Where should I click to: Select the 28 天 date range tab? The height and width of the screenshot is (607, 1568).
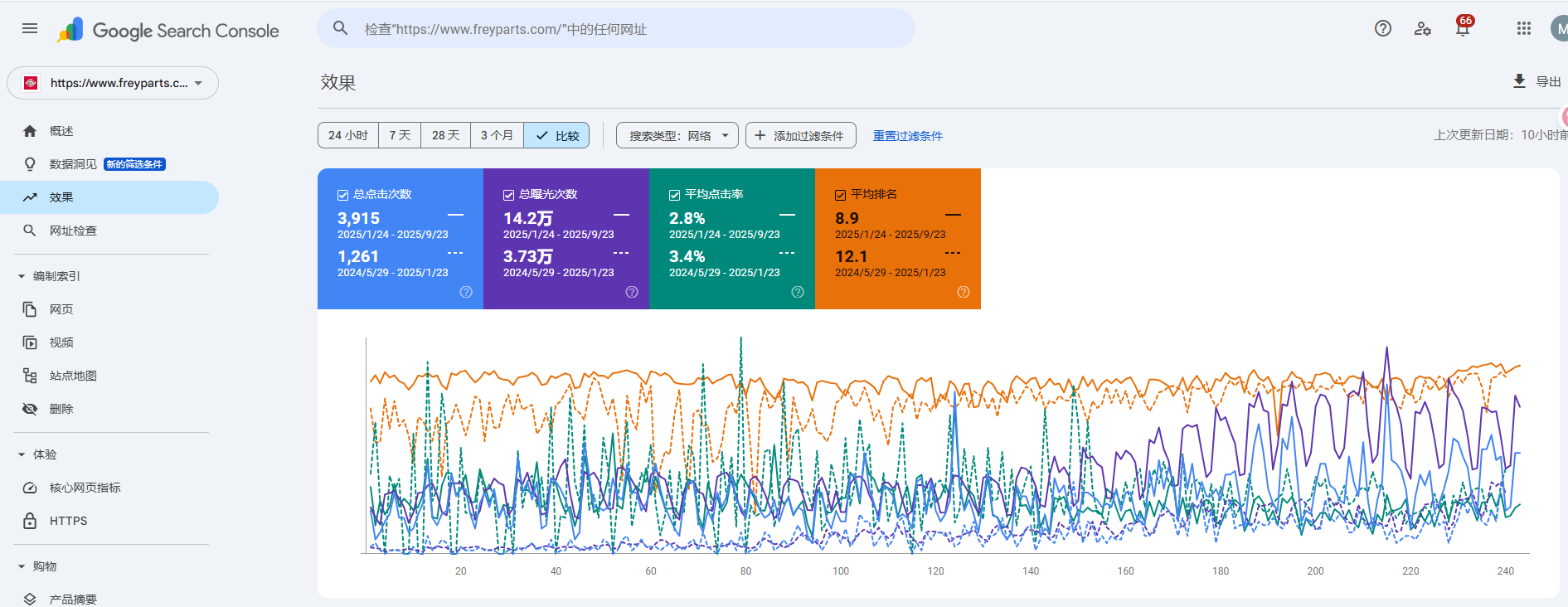[445, 135]
